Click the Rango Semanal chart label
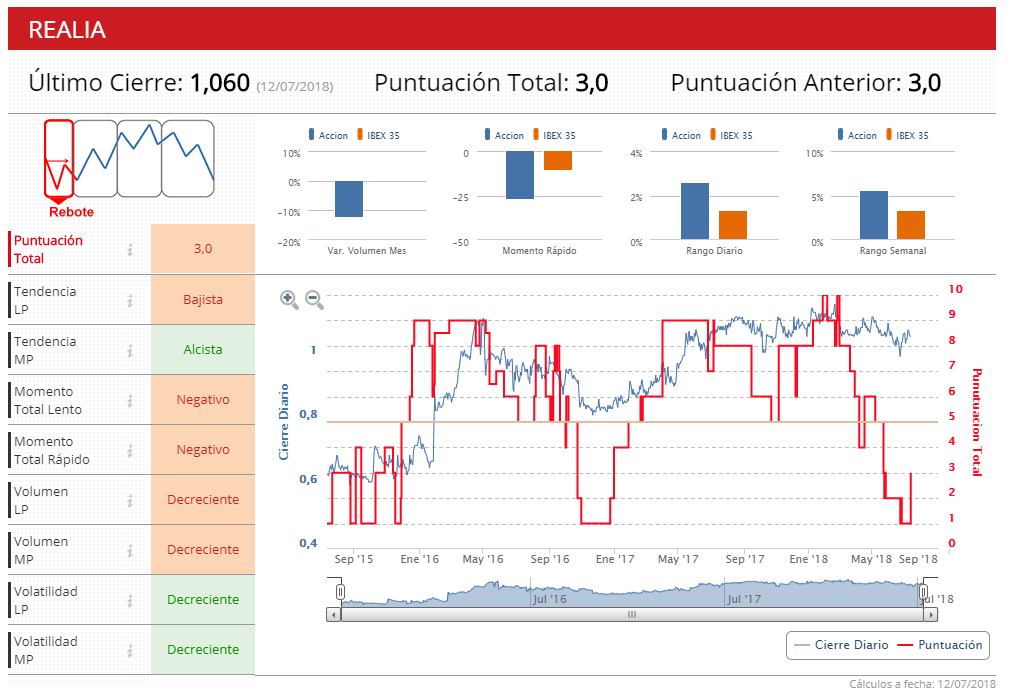Viewport: 1026px width, 691px height. tap(893, 251)
